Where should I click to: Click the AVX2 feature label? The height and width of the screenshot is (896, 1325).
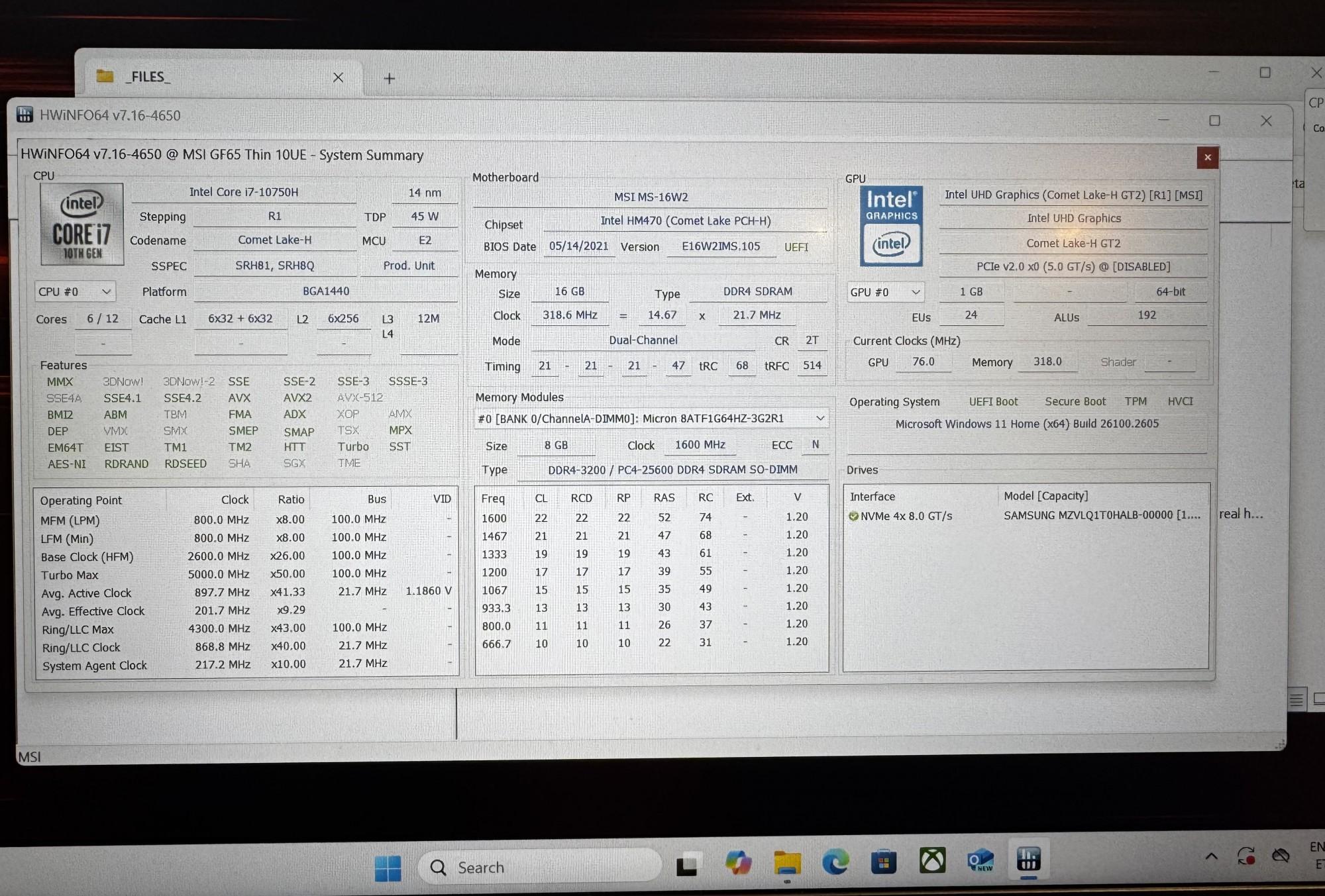pos(297,397)
